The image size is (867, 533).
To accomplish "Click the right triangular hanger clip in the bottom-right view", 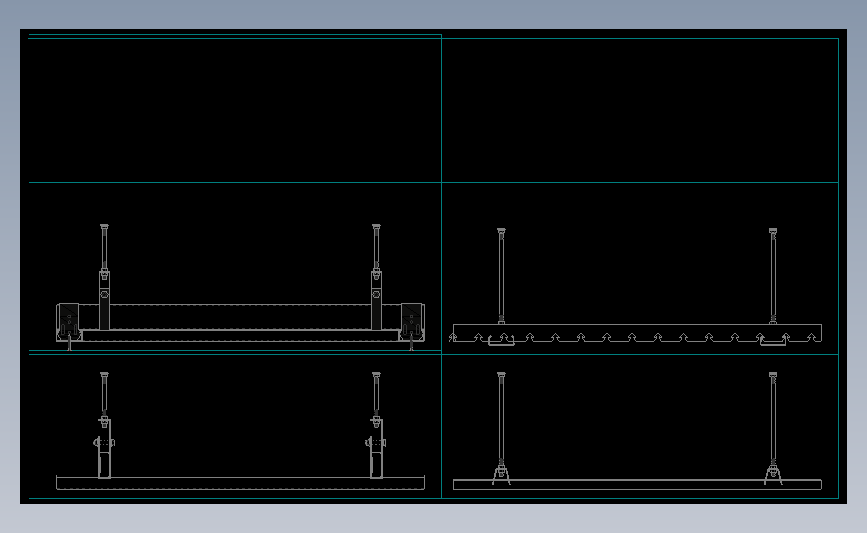I will pyautogui.click(x=773, y=474).
